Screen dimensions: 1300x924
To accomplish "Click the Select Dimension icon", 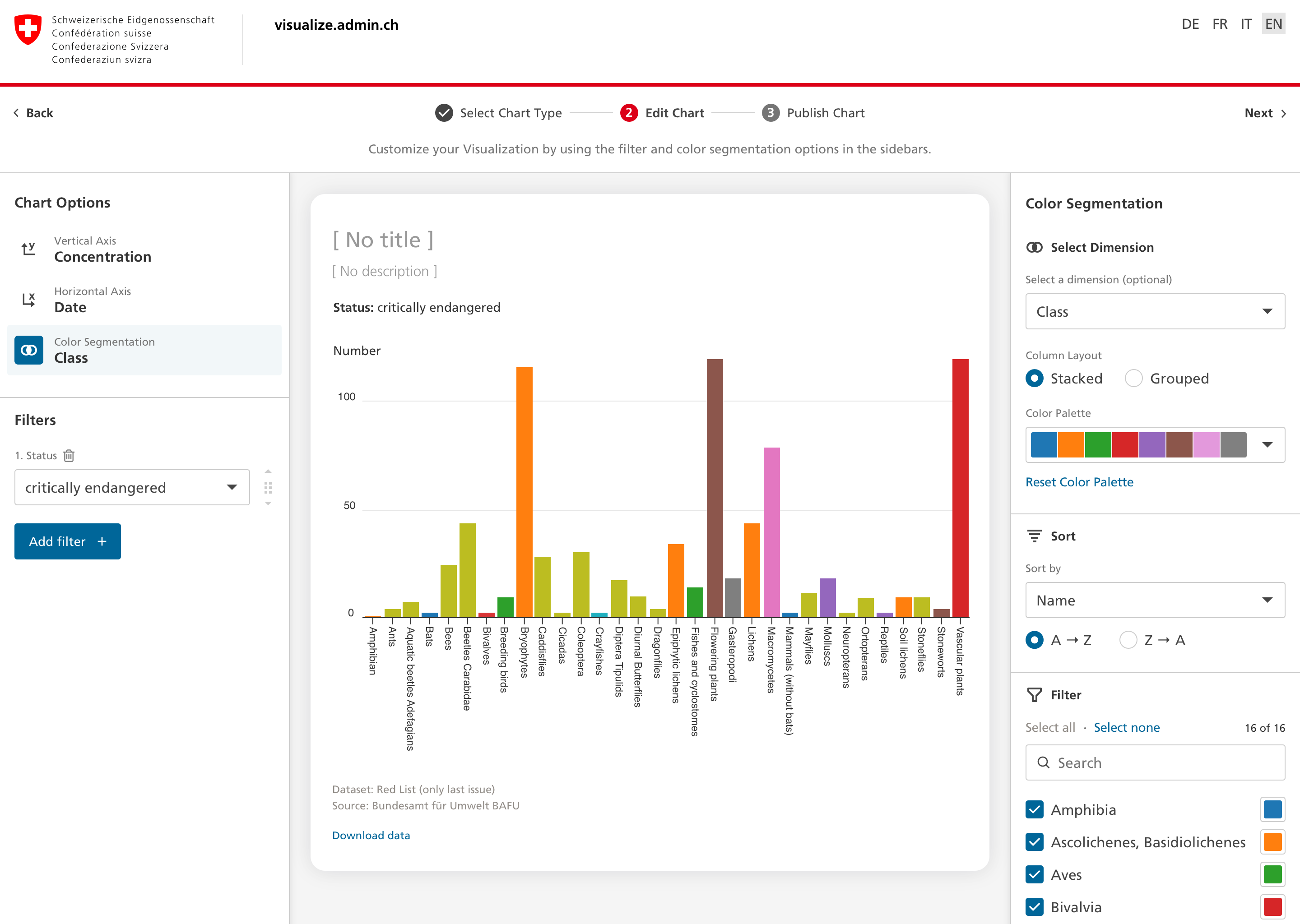I will click(x=1034, y=247).
